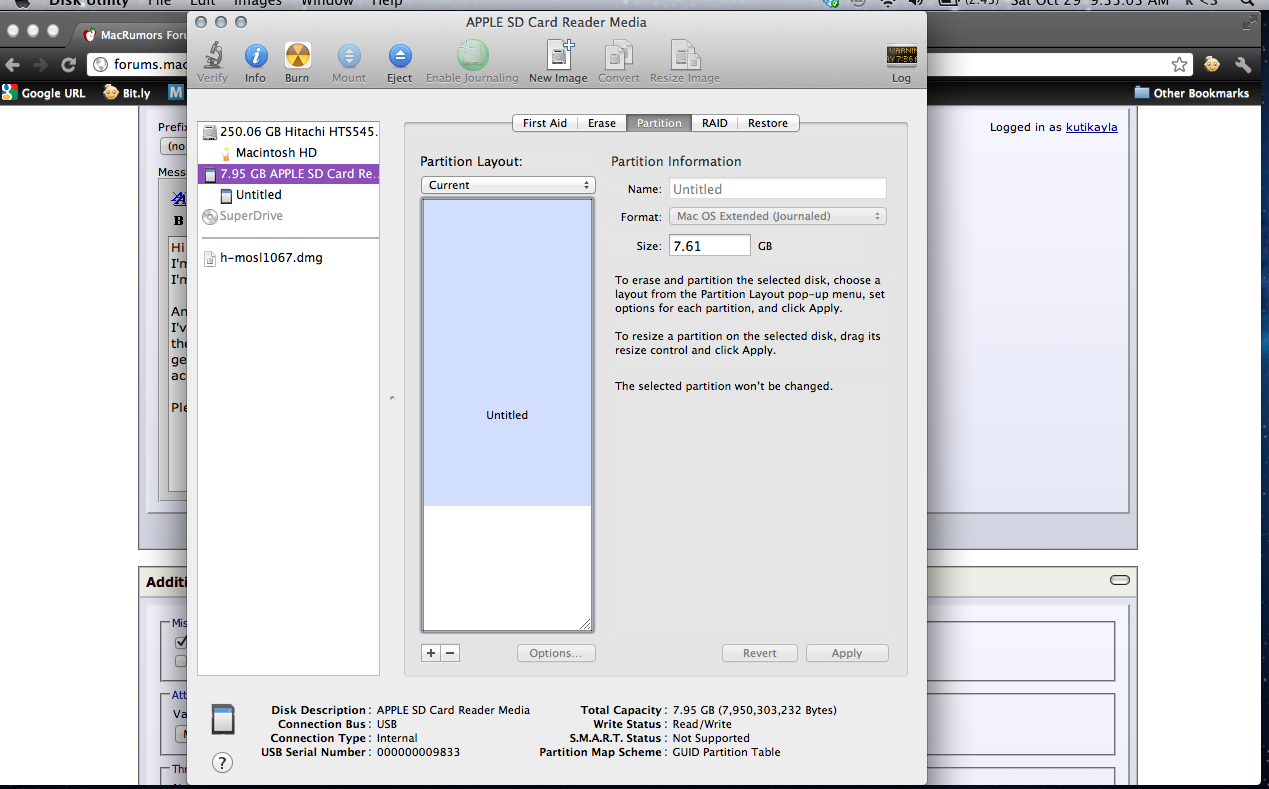The image size is (1269, 789).
Task: Select Macintosh HD in sidebar
Action: click(276, 153)
